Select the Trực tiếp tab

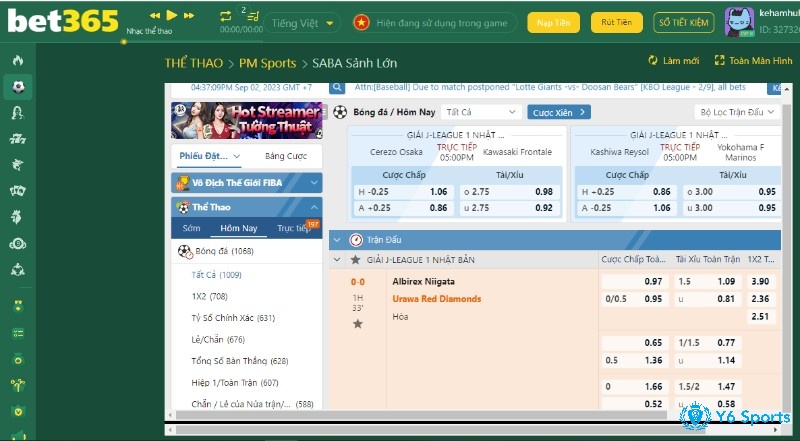click(x=294, y=228)
